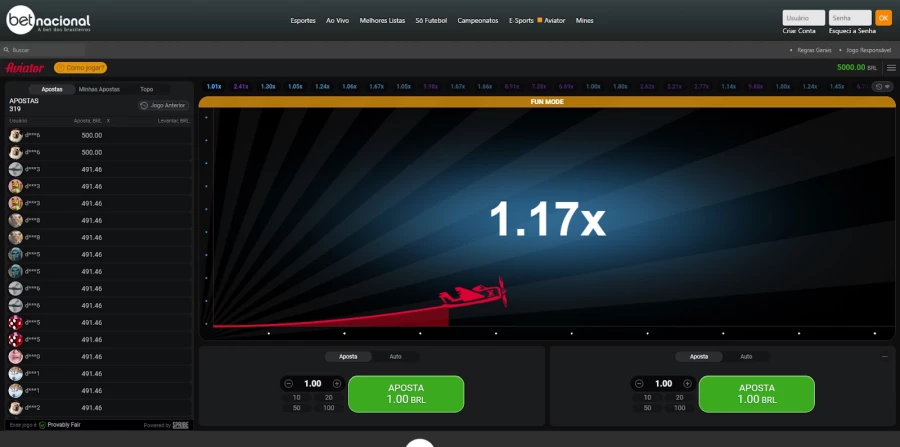Click the Usuário input field
The height and width of the screenshot is (447, 900).
pos(803,18)
